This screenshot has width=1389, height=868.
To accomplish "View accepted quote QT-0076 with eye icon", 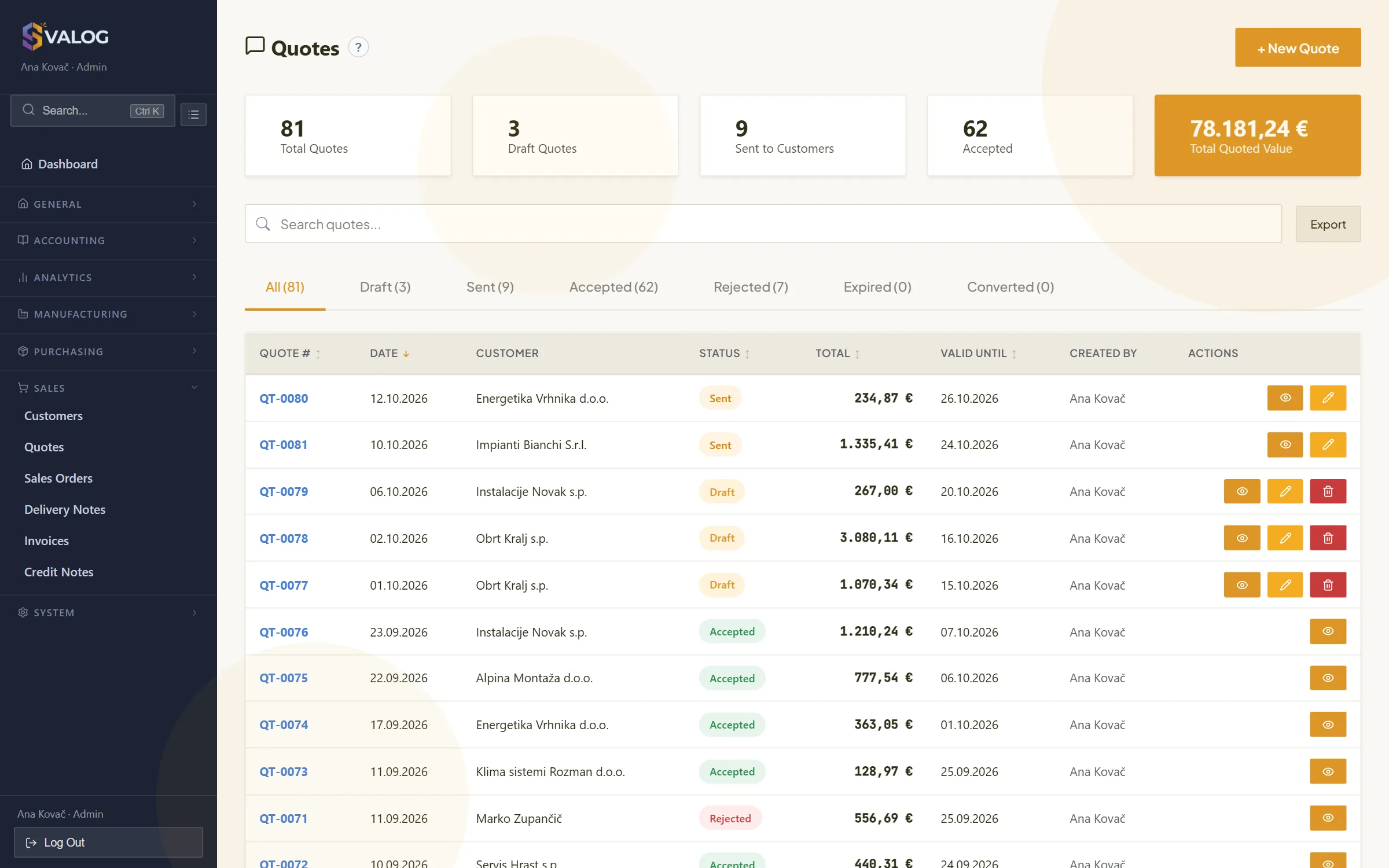I will (x=1328, y=631).
